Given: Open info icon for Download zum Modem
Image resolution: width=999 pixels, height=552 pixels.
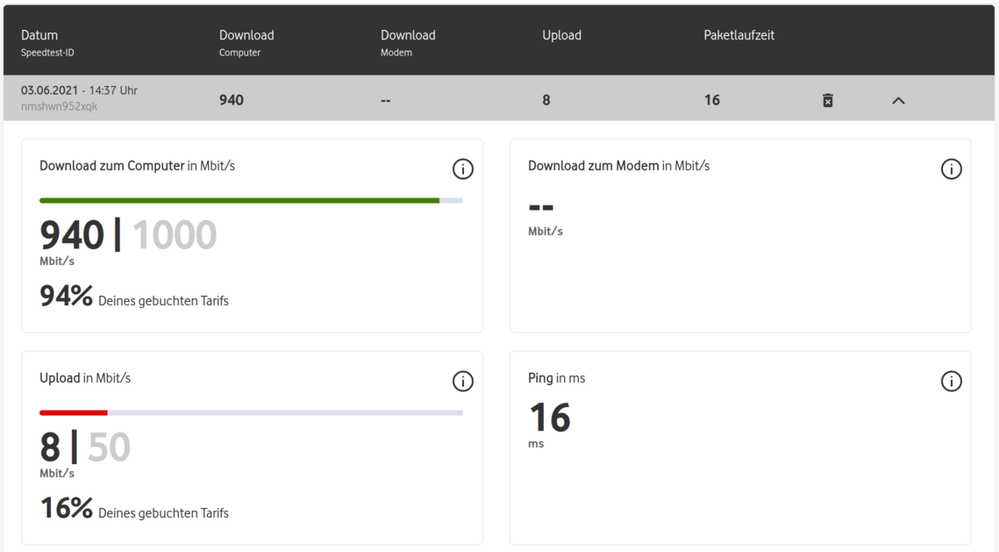Looking at the screenshot, I should 951,169.
